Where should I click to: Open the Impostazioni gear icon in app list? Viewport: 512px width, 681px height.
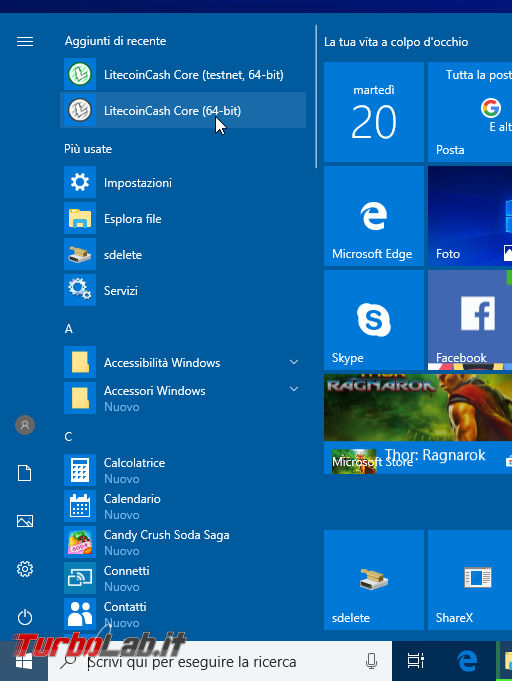click(80, 182)
